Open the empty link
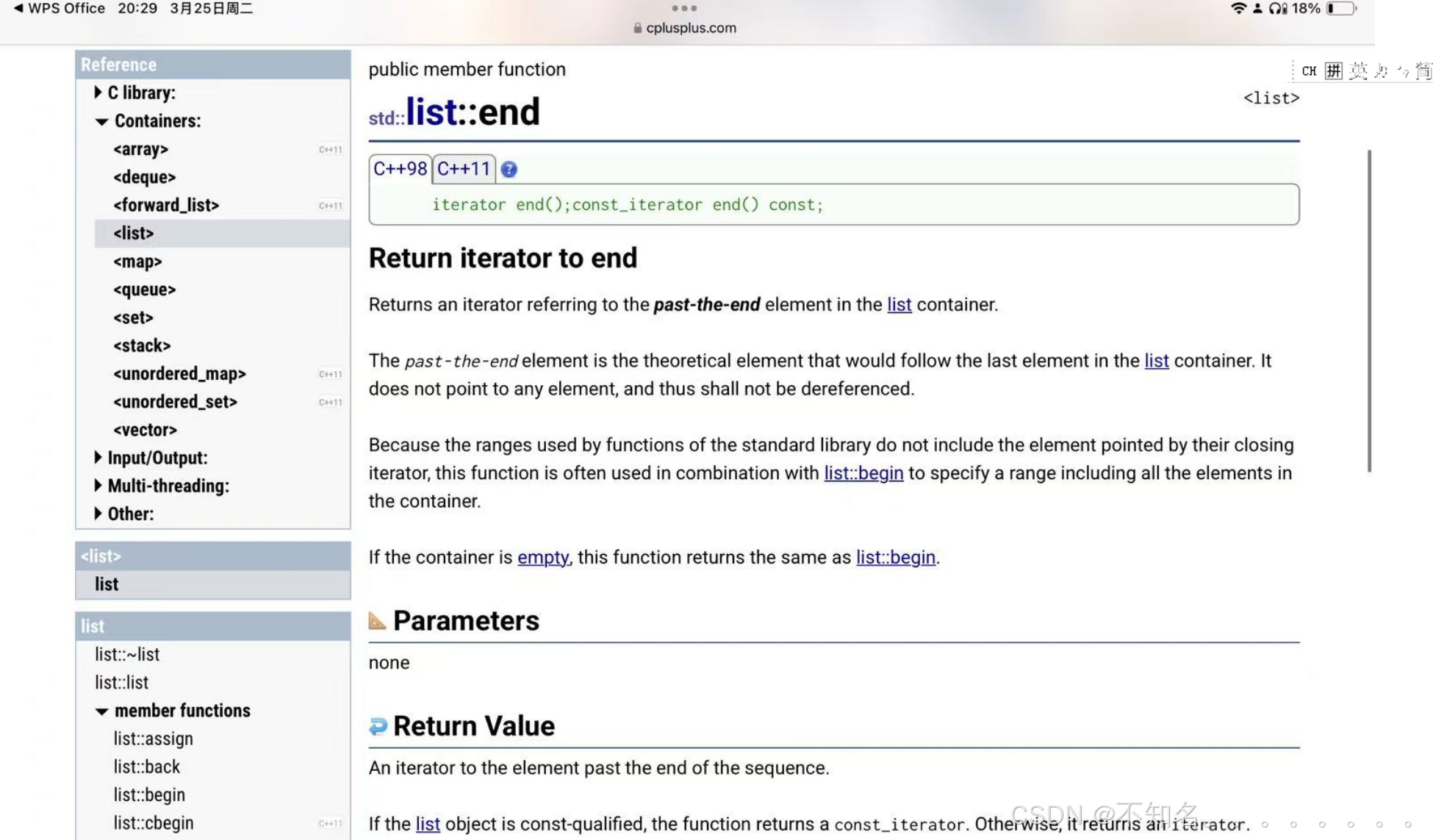This screenshot has width=1433, height=840. (542, 557)
